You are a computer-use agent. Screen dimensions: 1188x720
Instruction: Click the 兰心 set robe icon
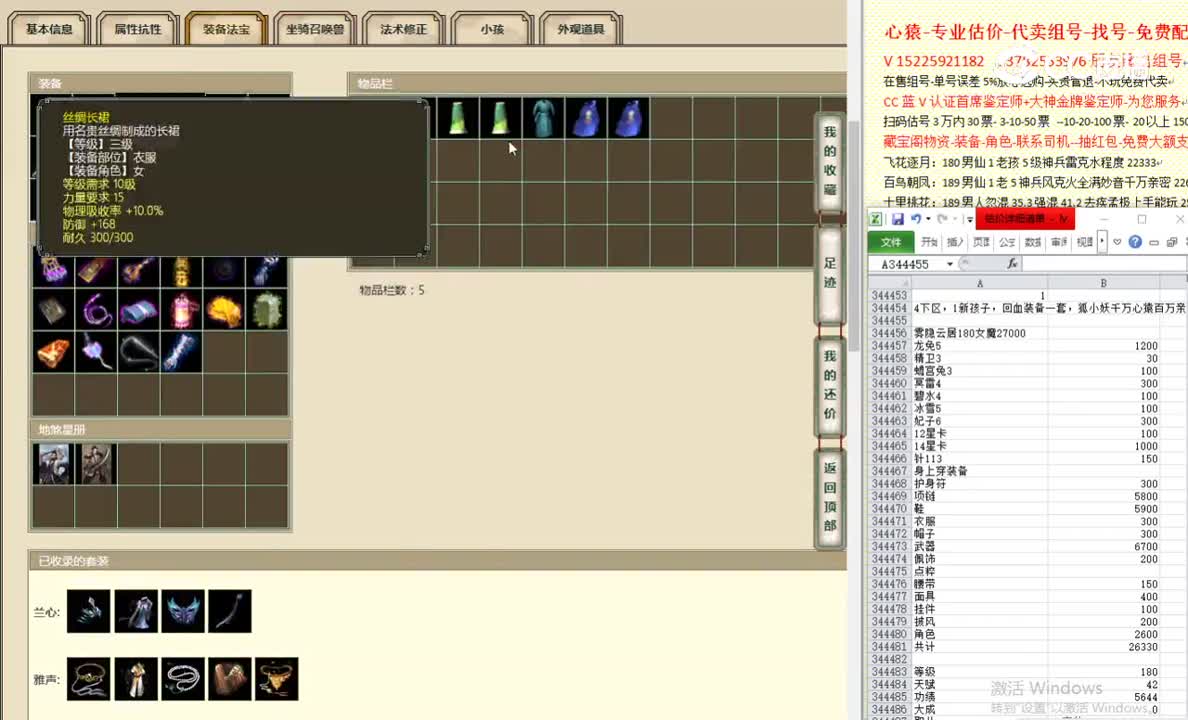[x=136, y=611]
